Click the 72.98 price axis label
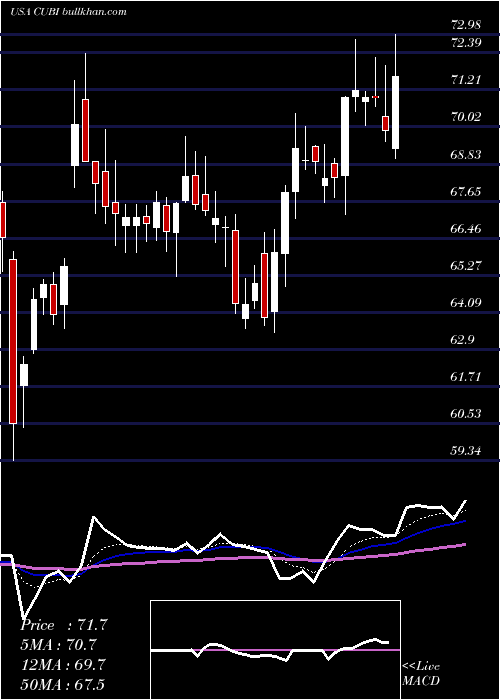 tap(466, 25)
